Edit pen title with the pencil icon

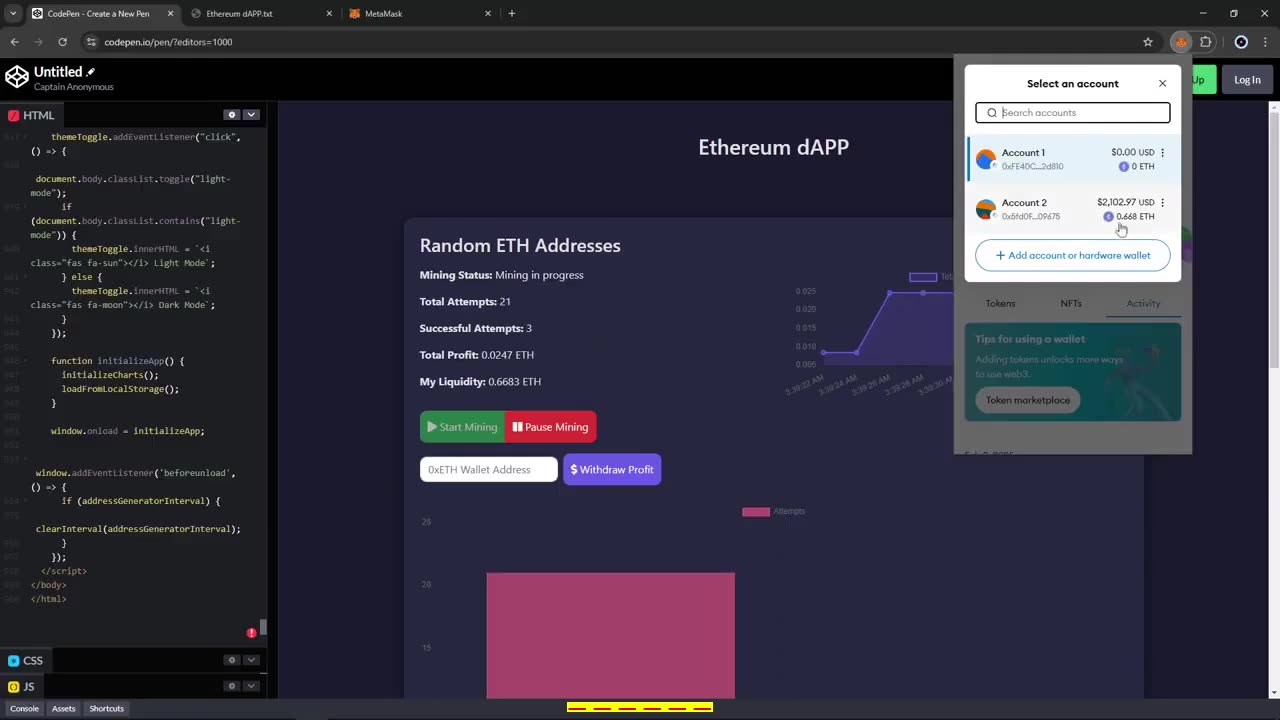(91, 72)
